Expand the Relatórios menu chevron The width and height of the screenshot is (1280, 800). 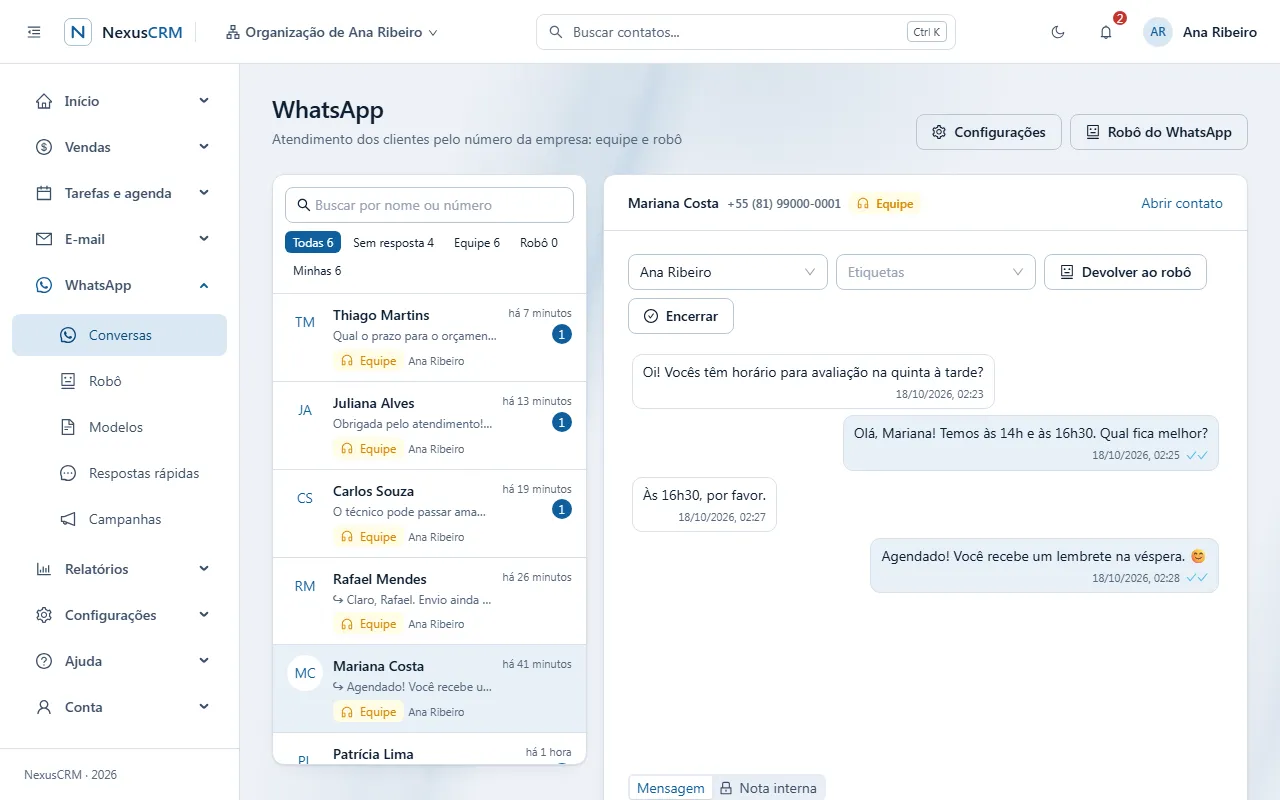(204, 569)
